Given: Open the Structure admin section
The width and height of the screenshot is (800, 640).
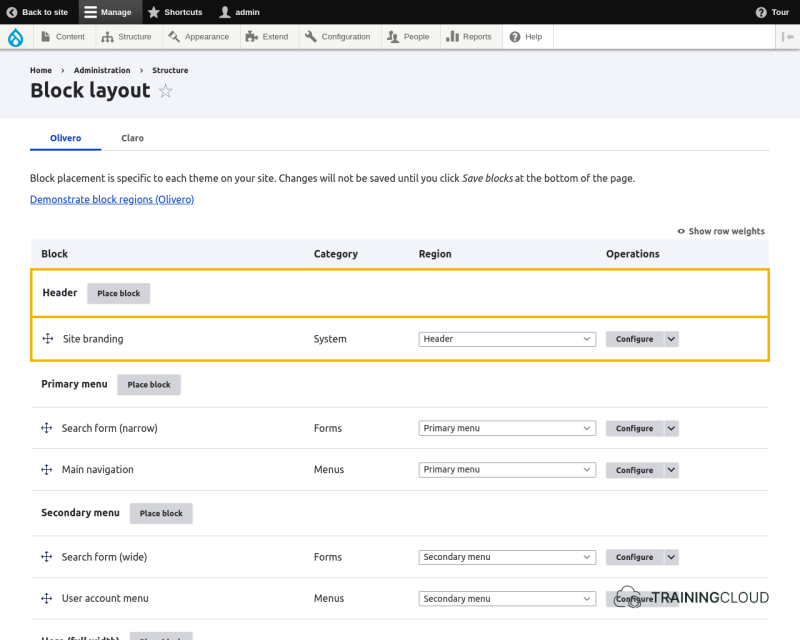Looking at the screenshot, I should click(x=127, y=37).
